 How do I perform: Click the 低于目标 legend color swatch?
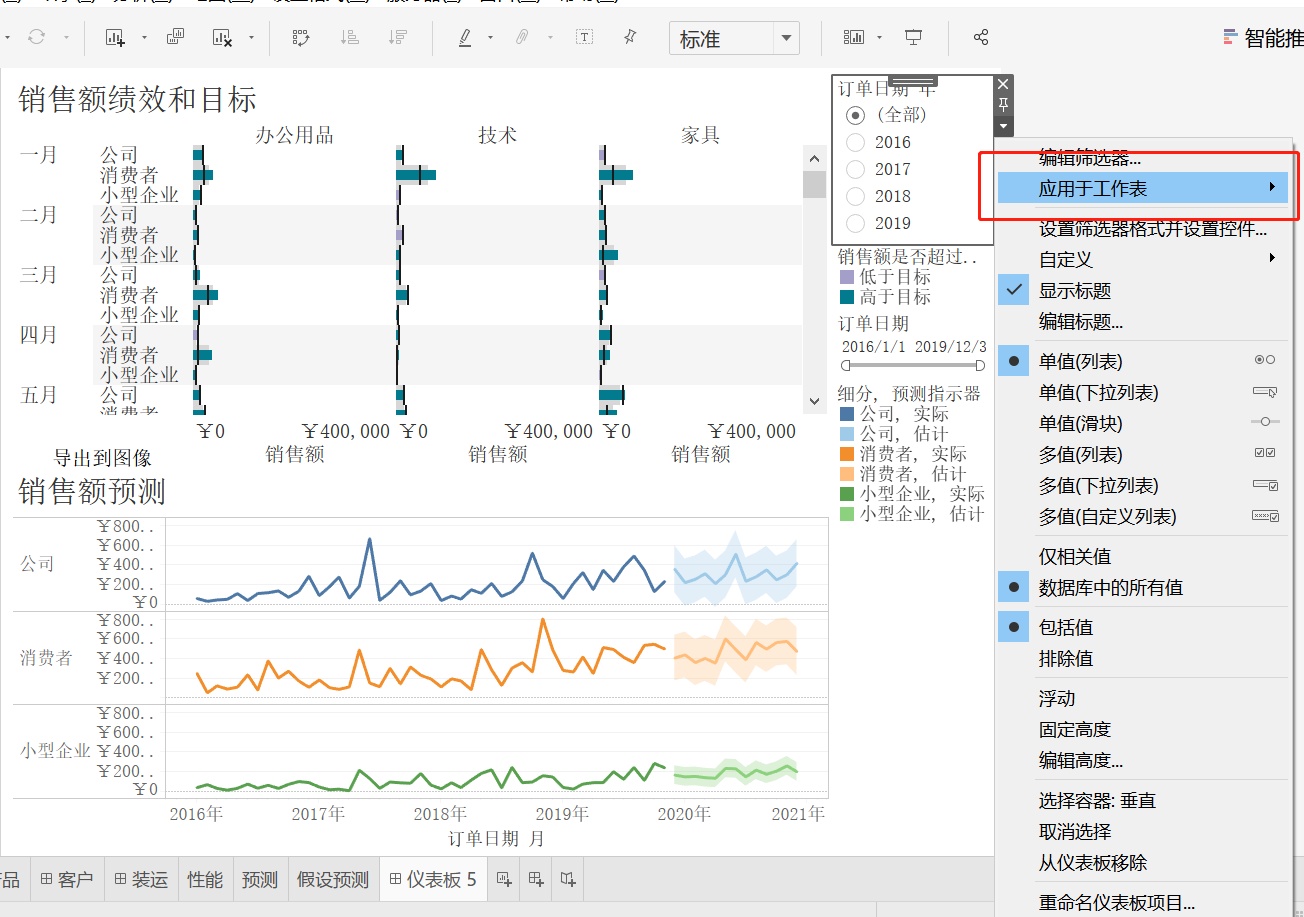tap(847, 277)
